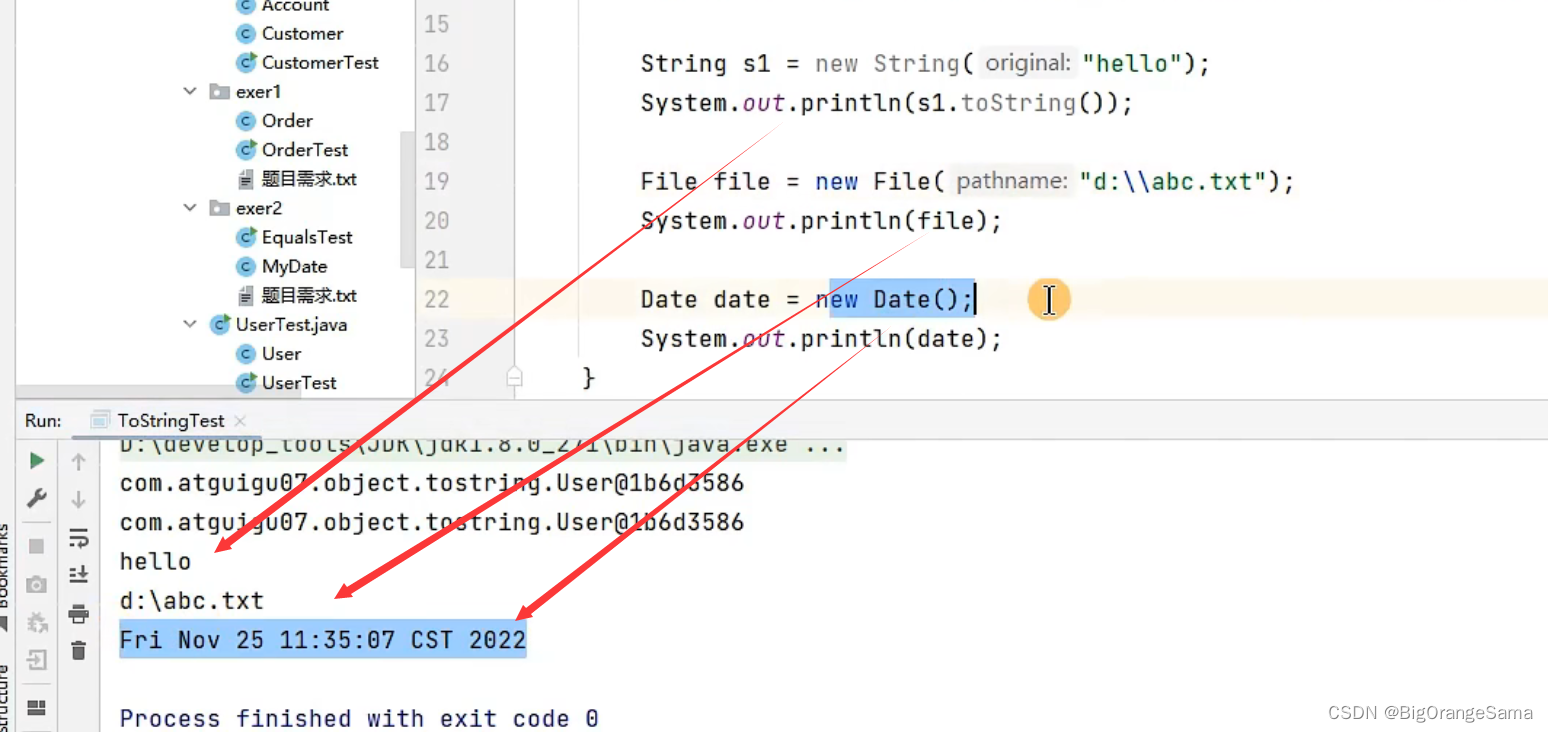Click the fold marker at line 24

click(x=514, y=377)
